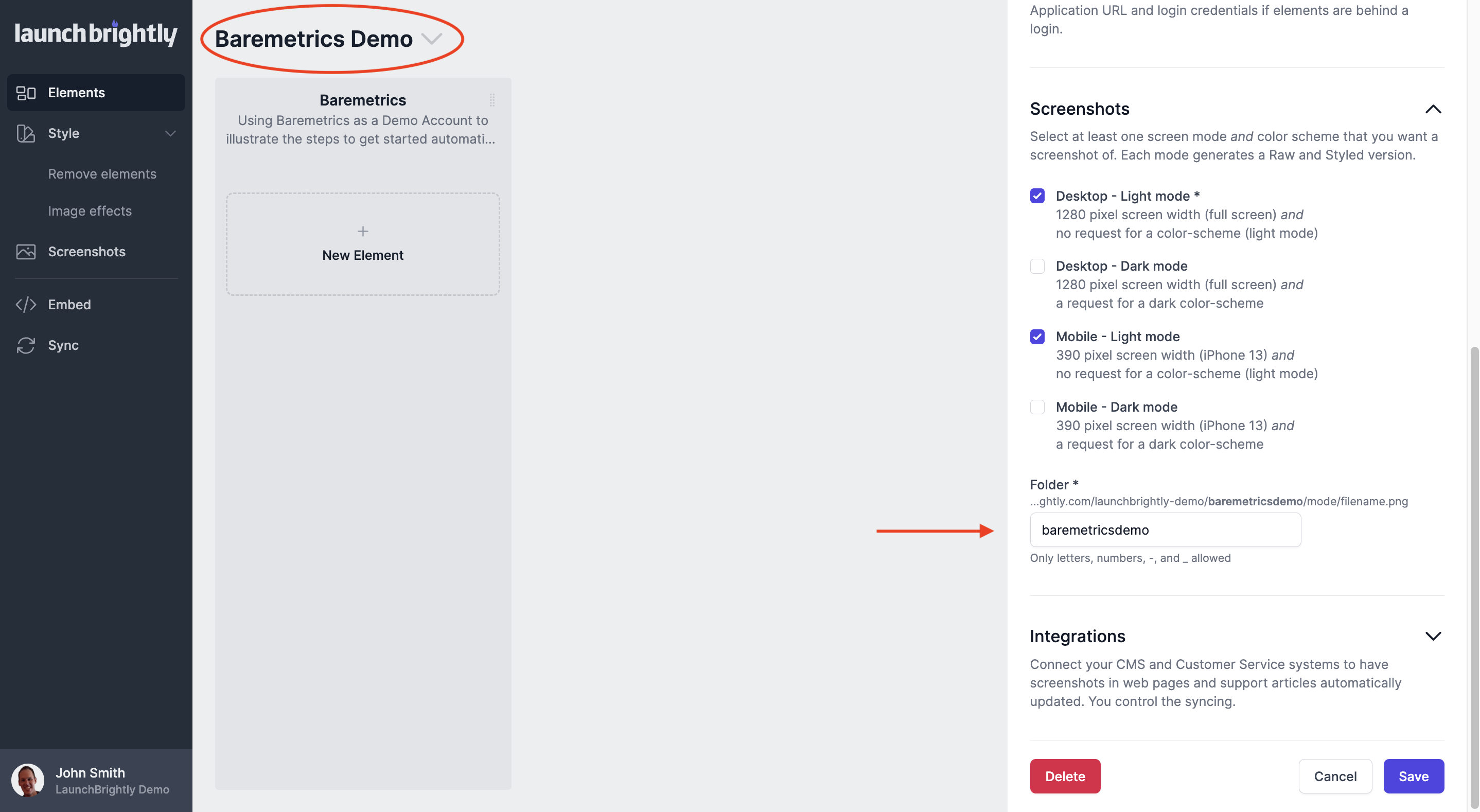Go to Screenshots in the sidebar
The width and height of the screenshot is (1480, 812).
pos(96,252)
